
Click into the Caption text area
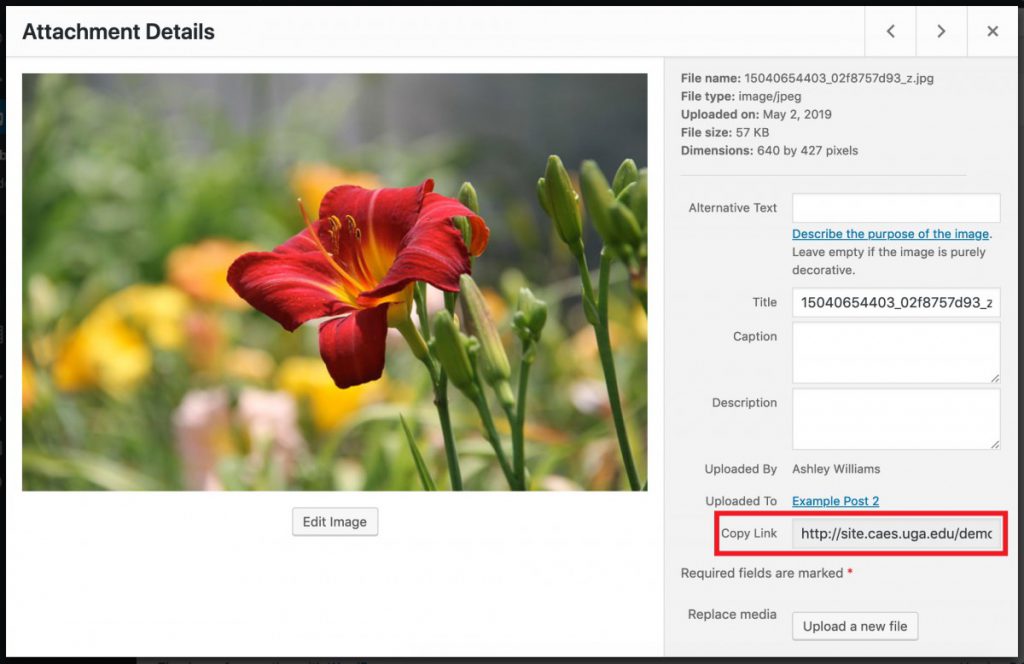tap(896, 353)
